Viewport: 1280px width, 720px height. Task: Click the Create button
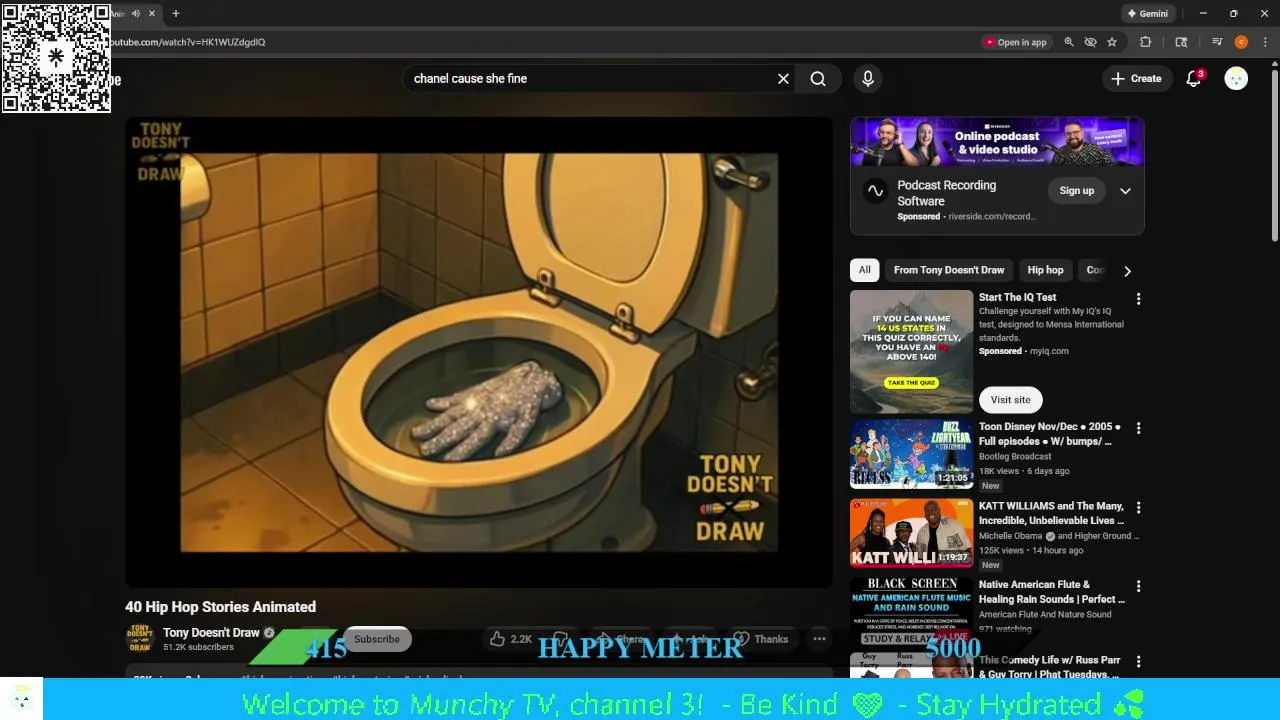tap(1136, 79)
